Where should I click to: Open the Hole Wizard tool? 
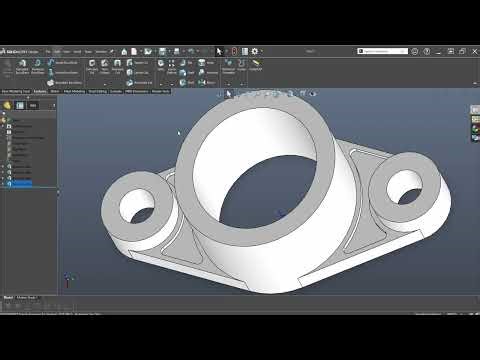click(x=105, y=67)
